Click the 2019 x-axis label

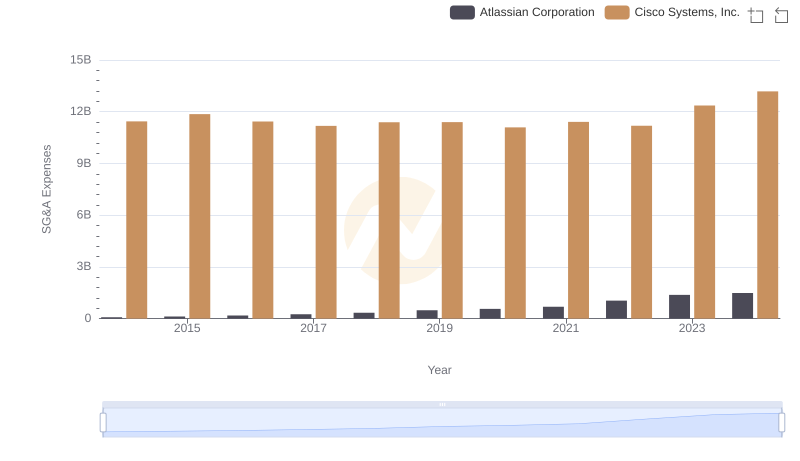point(439,328)
